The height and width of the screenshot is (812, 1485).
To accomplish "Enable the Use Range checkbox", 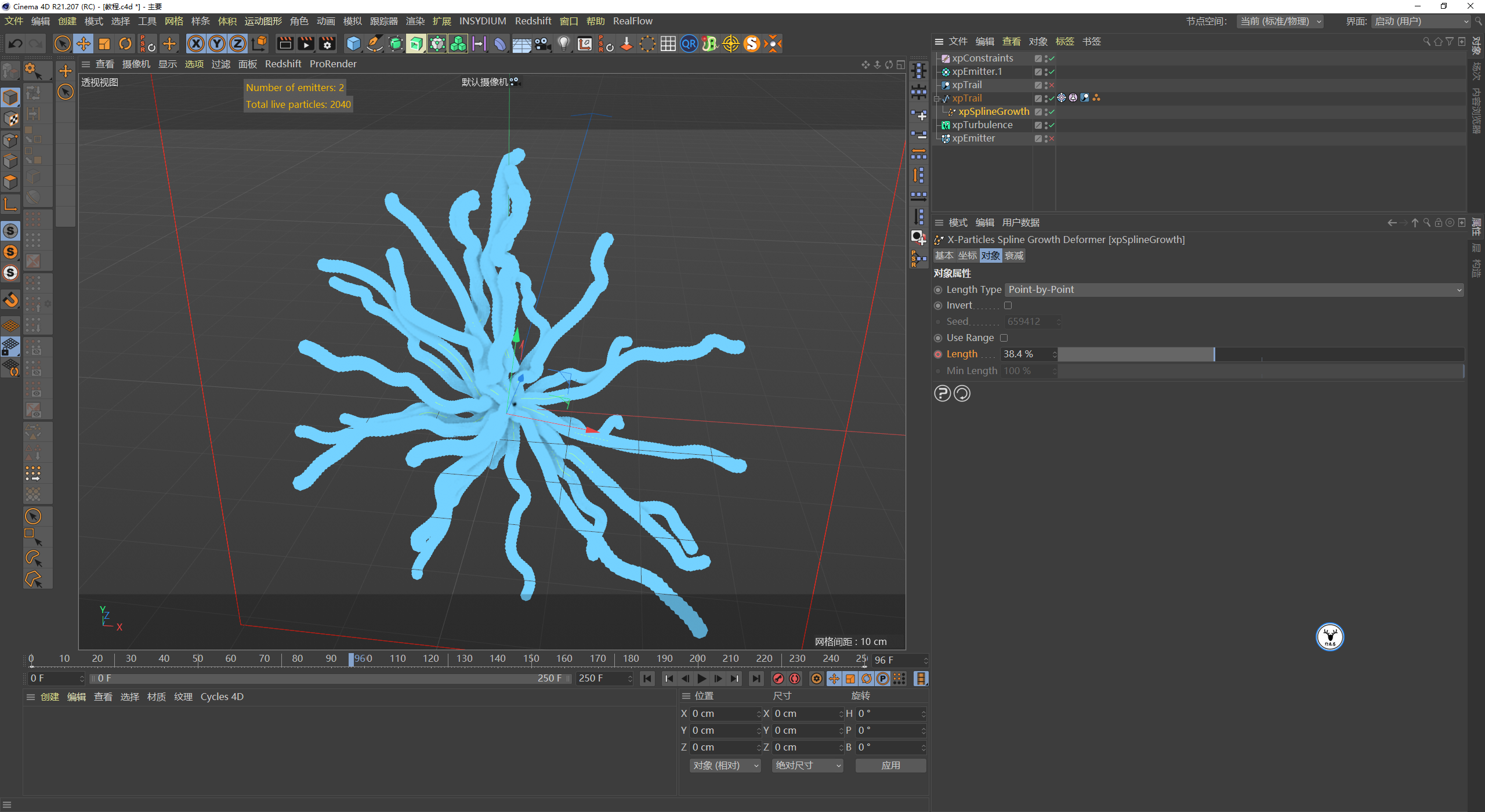I will pos(1004,338).
